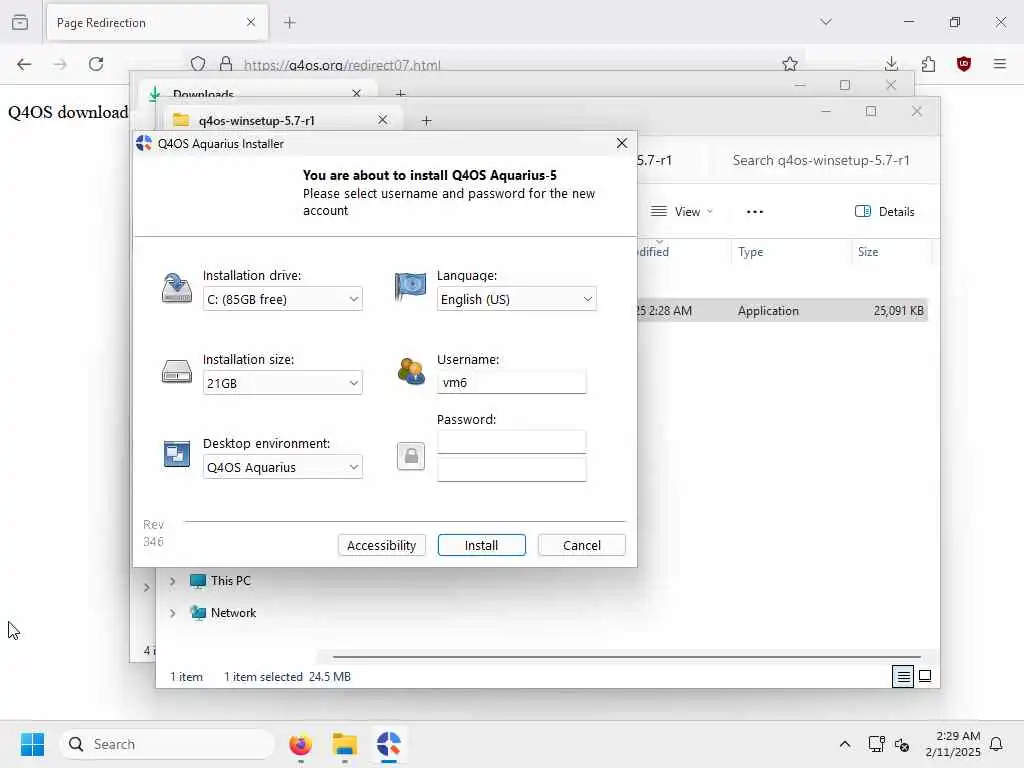Click the username users icon
This screenshot has width=1024, height=768.
coord(411,371)
